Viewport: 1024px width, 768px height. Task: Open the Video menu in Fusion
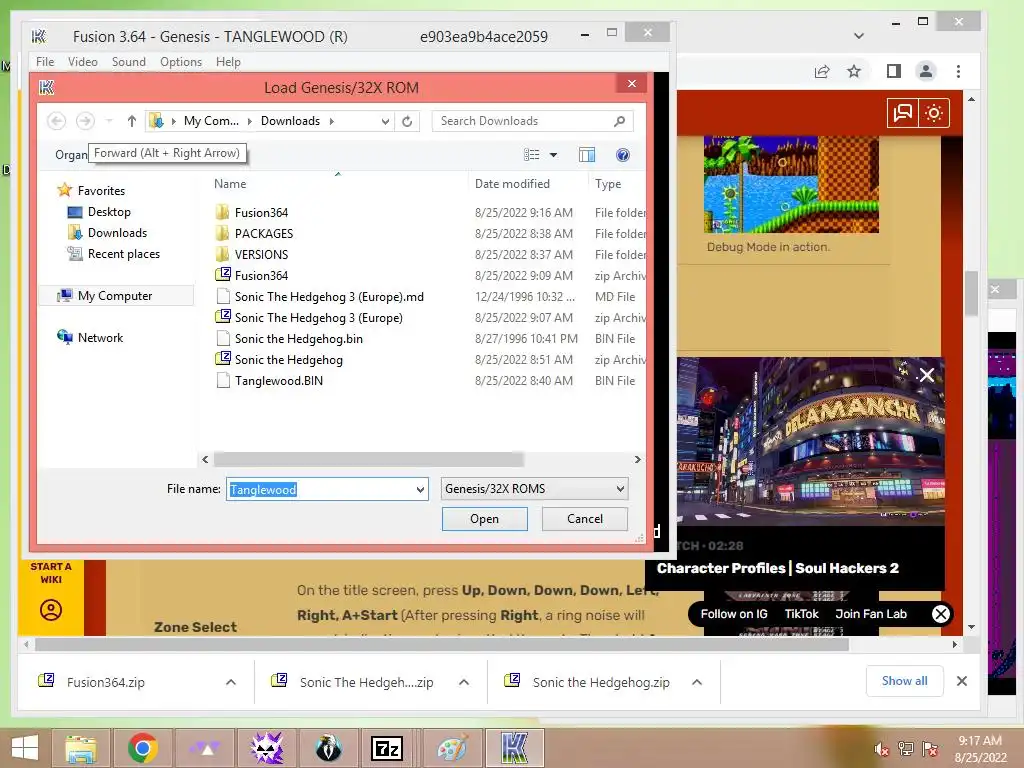[x=83, y=62]
